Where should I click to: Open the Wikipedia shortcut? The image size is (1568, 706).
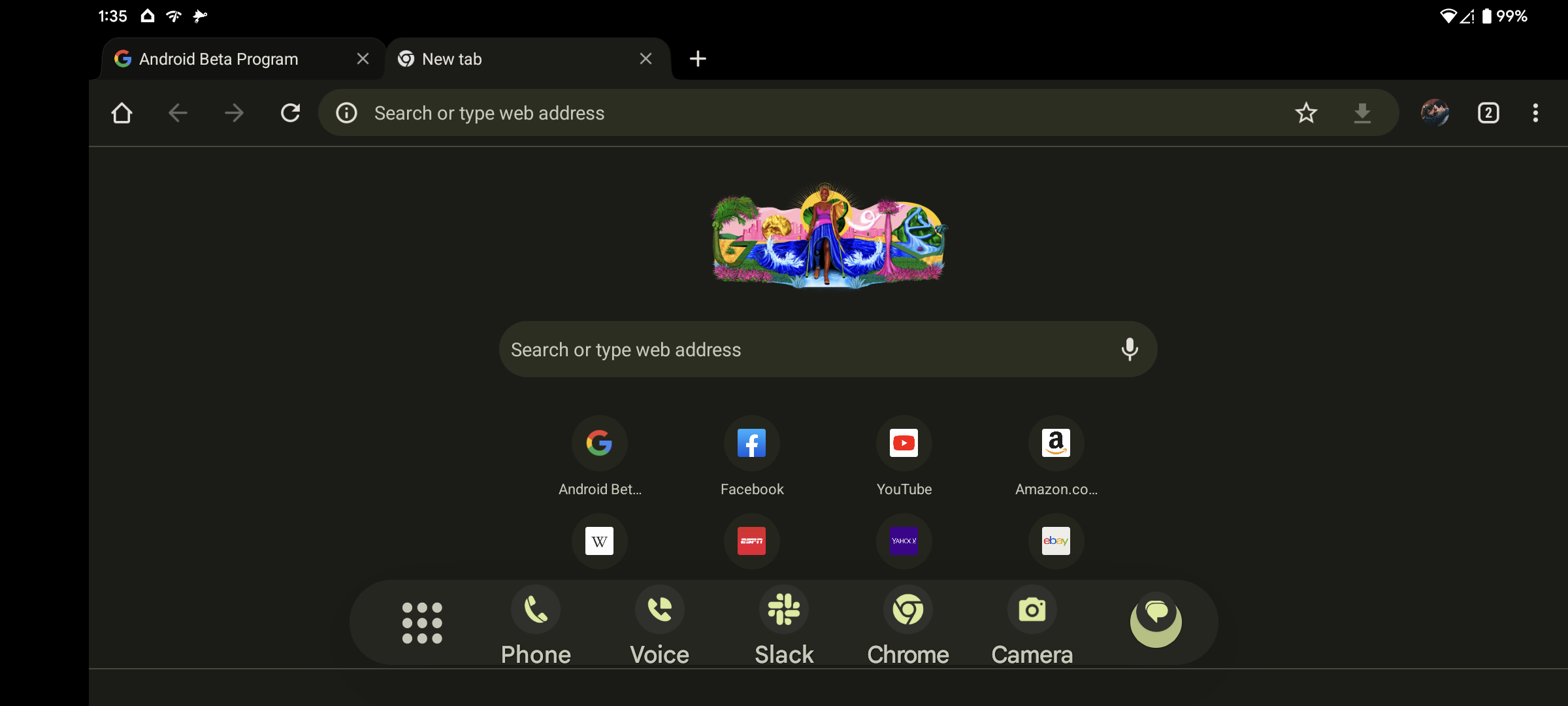coord(599,541)
